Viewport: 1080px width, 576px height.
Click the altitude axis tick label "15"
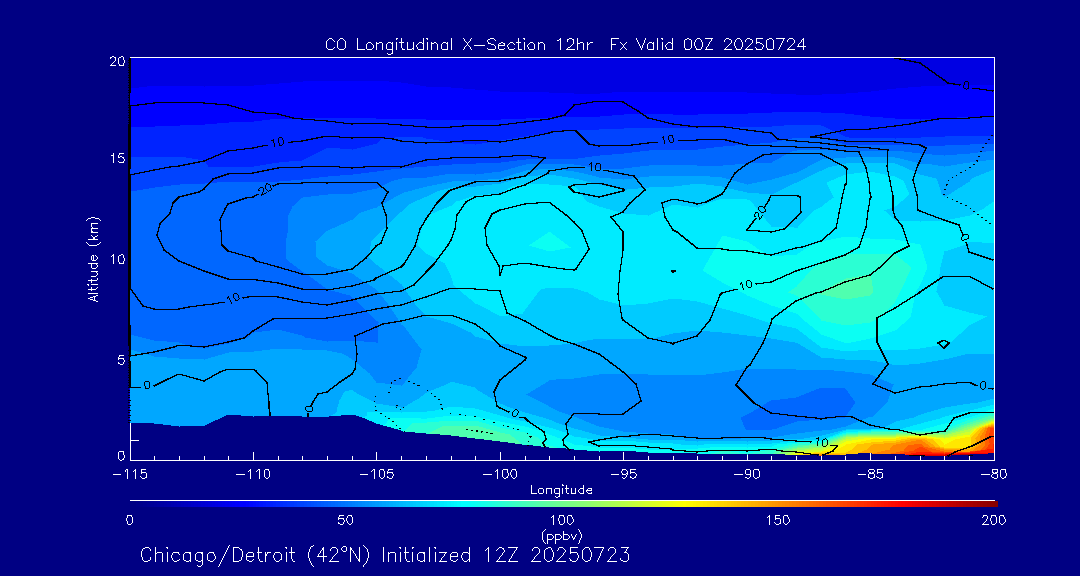117,158
